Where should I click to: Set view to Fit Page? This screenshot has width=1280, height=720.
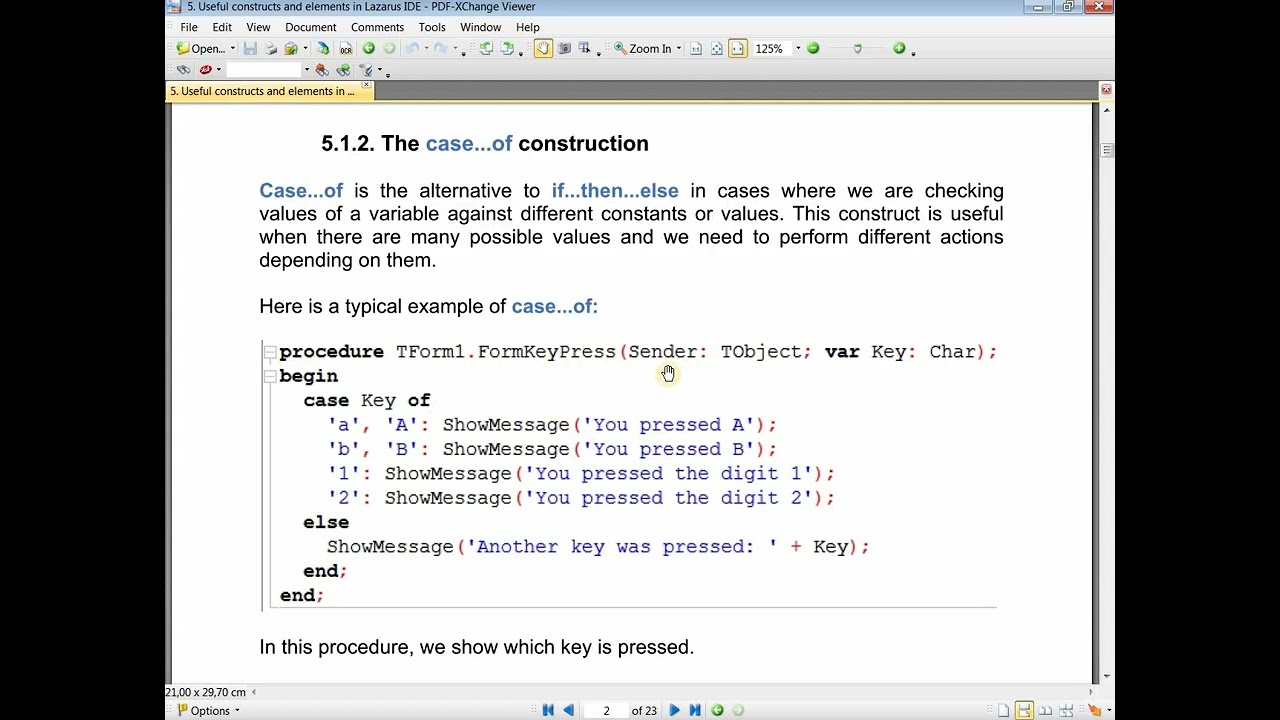[x=717, y=48]
